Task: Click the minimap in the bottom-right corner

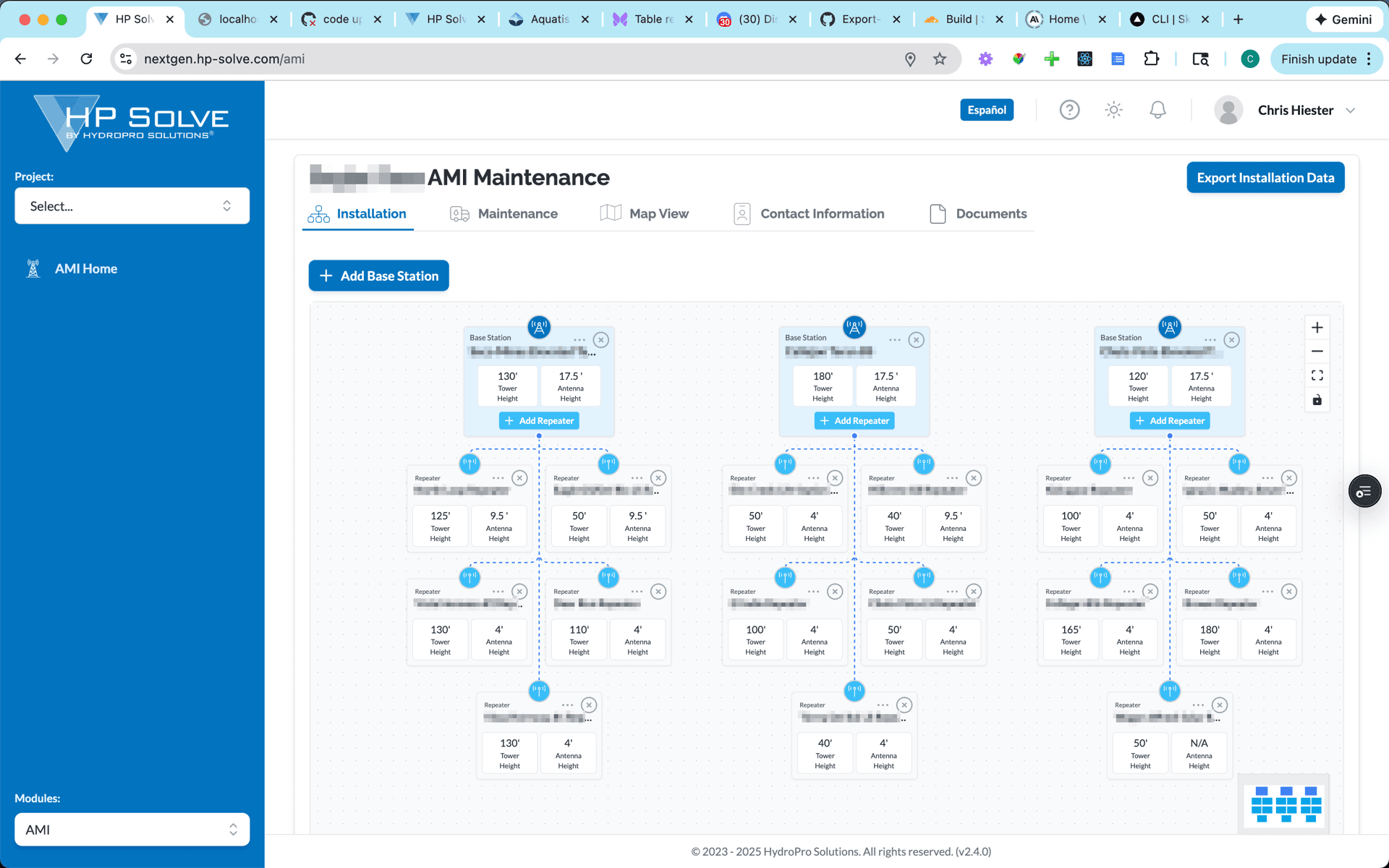Action: coord(1283,804)
